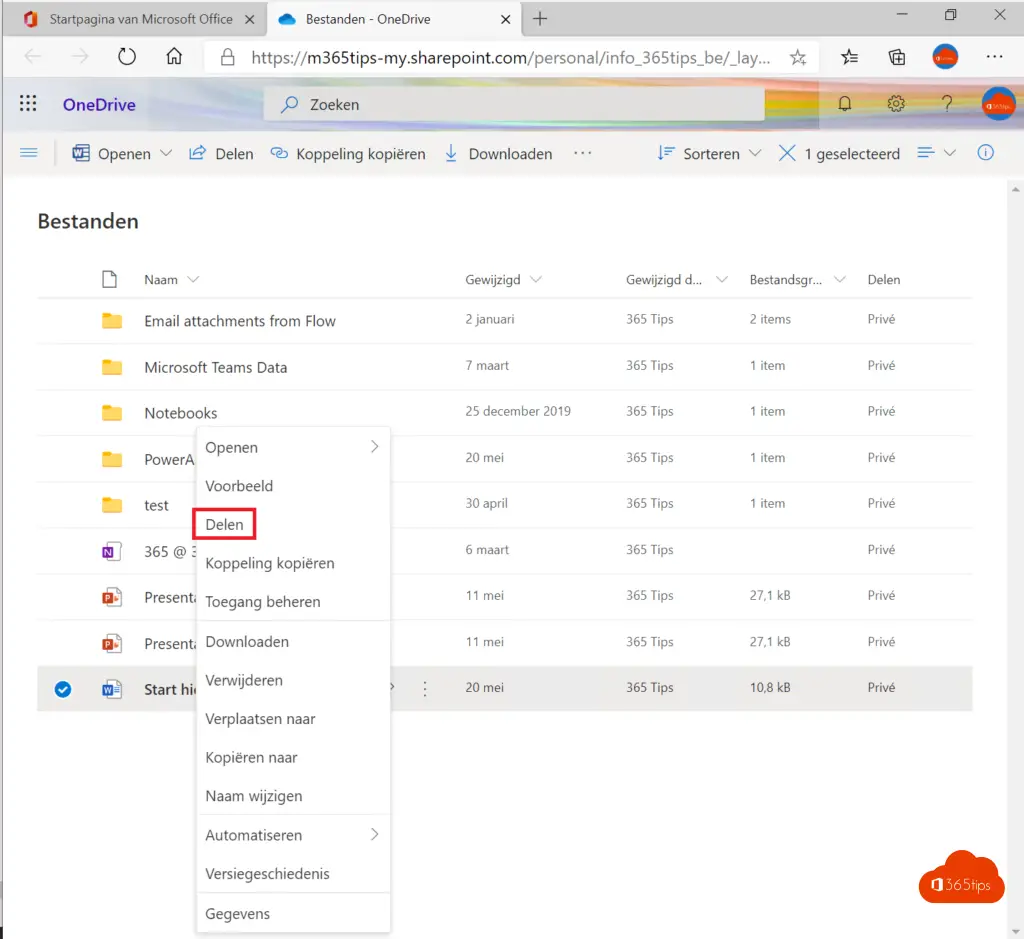Click the site lock icon in address bar

point(227,57)
